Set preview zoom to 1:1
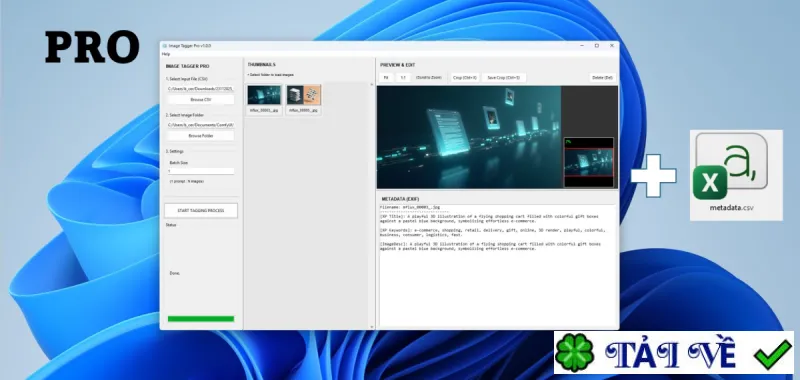The image size is (800, 380). tap(403, 78)
